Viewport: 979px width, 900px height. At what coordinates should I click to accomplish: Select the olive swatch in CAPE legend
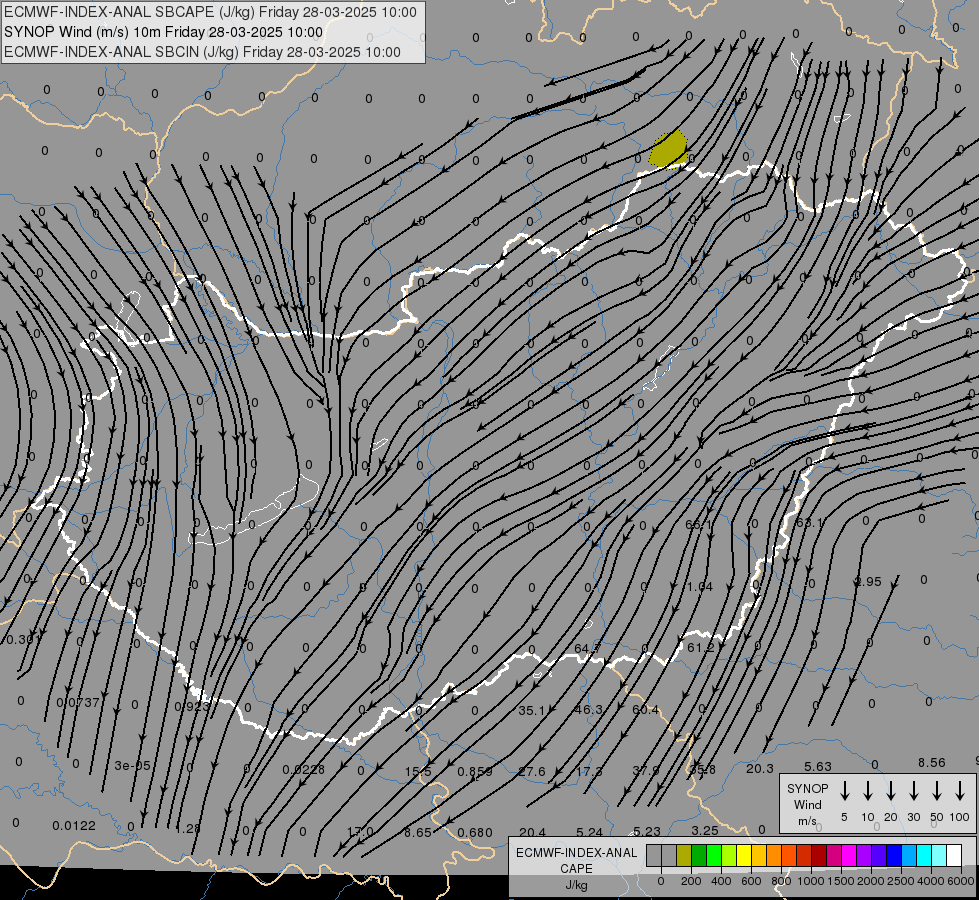tap(684, 856)
